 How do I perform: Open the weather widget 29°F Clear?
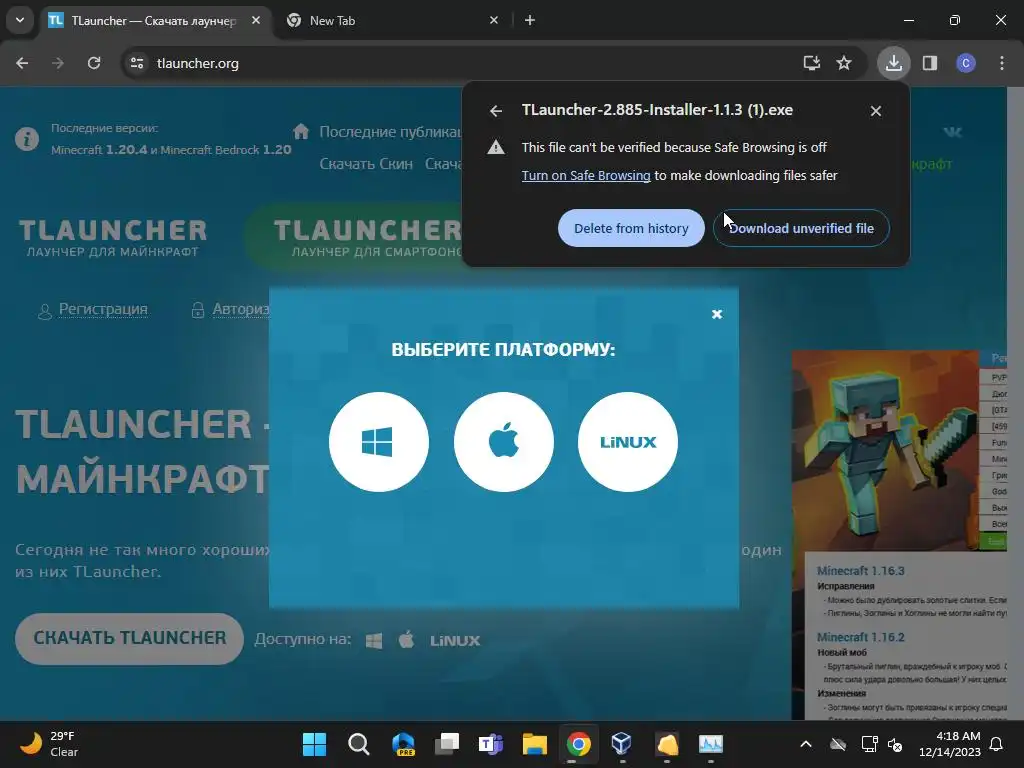coord(49,744)
